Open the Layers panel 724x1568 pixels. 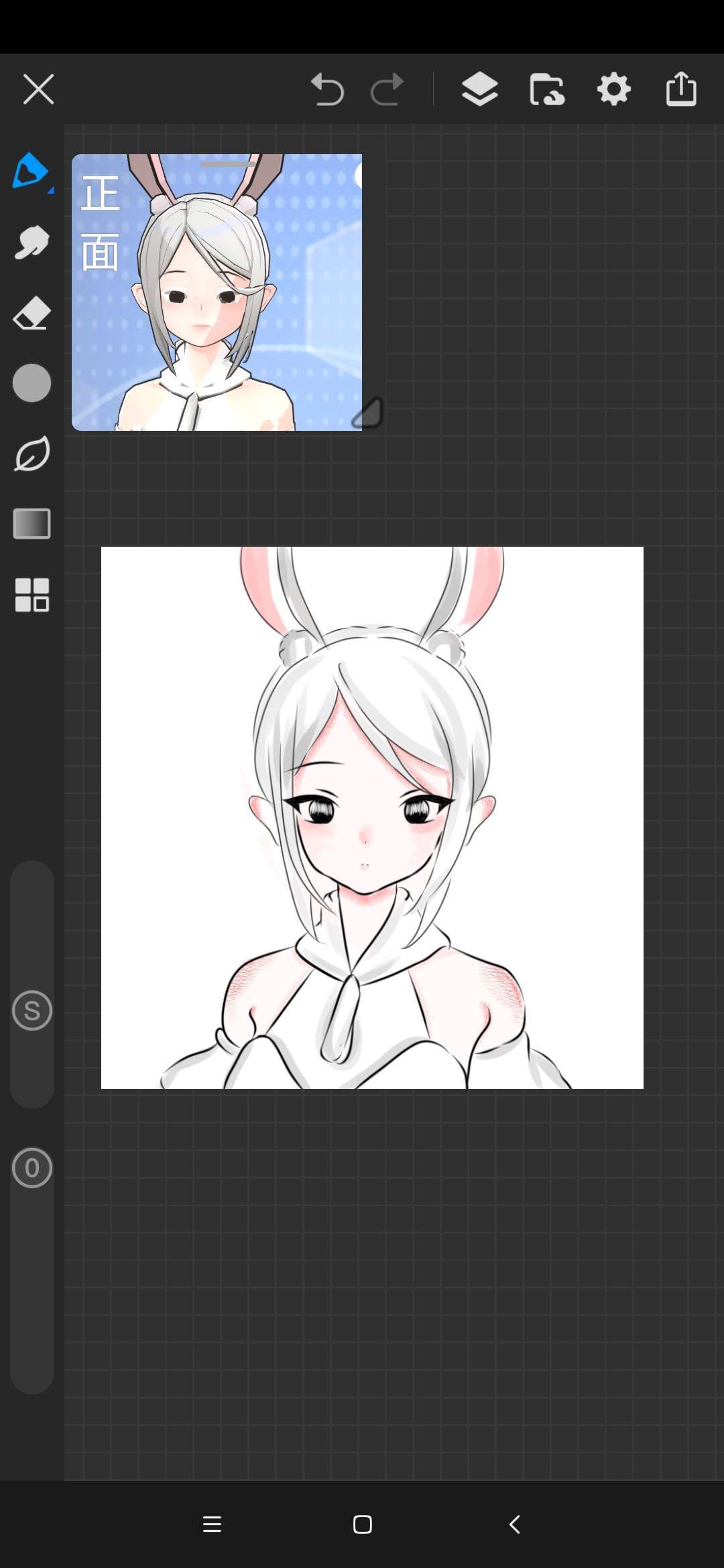(480, 89)
